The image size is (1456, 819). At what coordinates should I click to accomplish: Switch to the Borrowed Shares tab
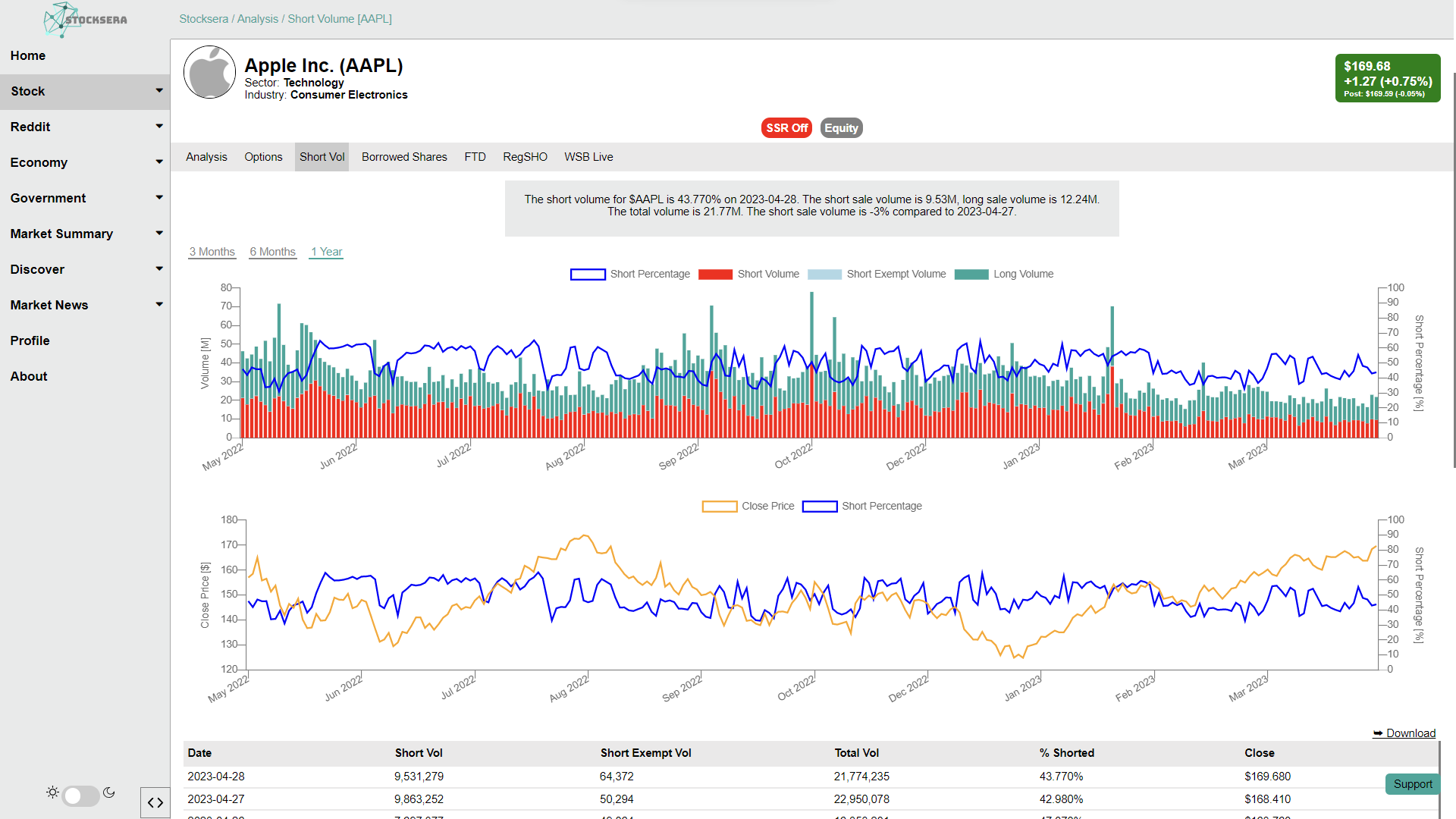point(404,157)
